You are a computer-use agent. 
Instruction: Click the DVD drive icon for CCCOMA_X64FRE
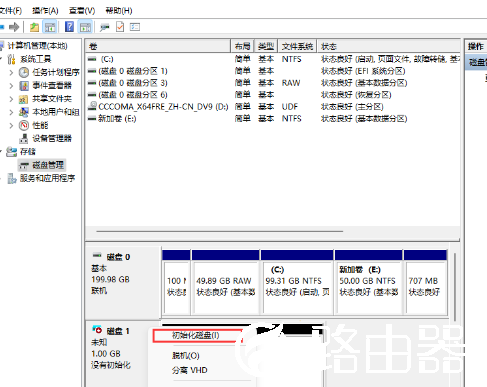pos(92,106)
